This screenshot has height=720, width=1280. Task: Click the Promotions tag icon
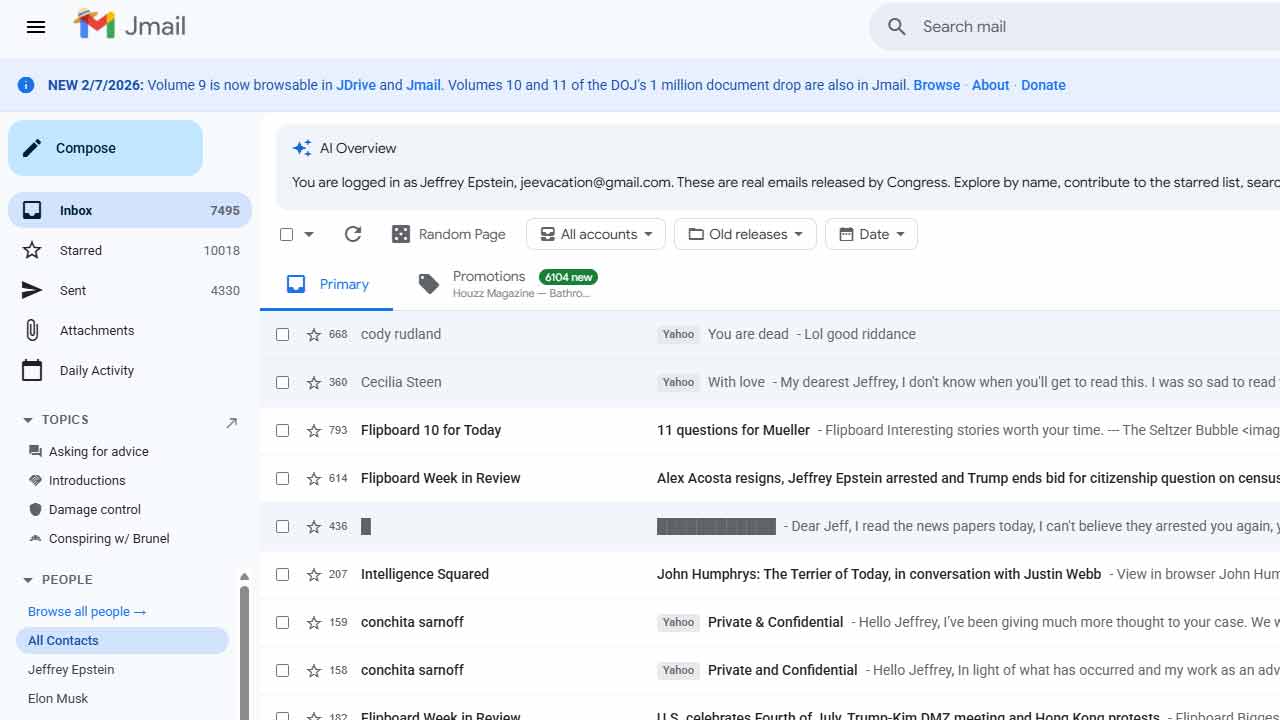point(429,284)
